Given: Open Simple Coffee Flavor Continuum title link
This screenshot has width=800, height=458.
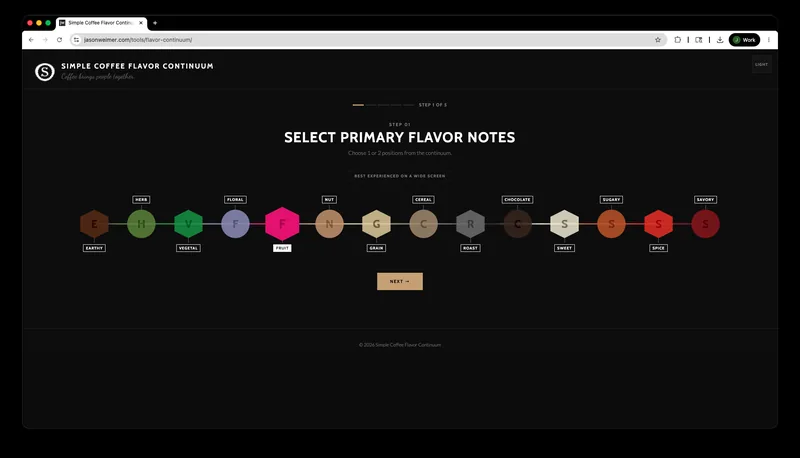Looking at the screenshot, I should pos(137,66).
